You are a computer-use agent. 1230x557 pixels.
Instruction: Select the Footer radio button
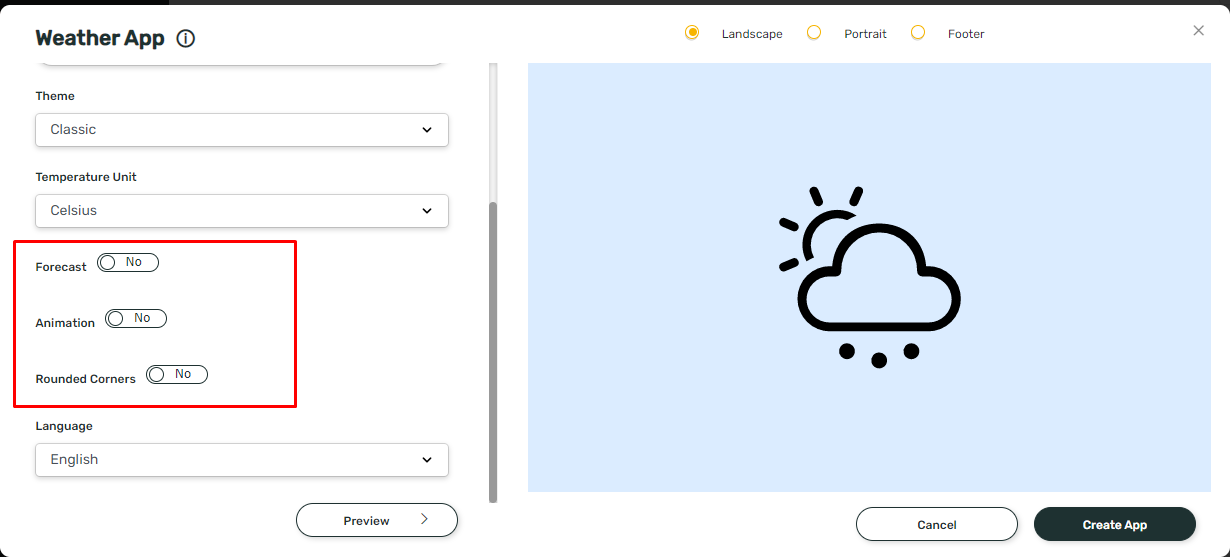click(918, 33)
